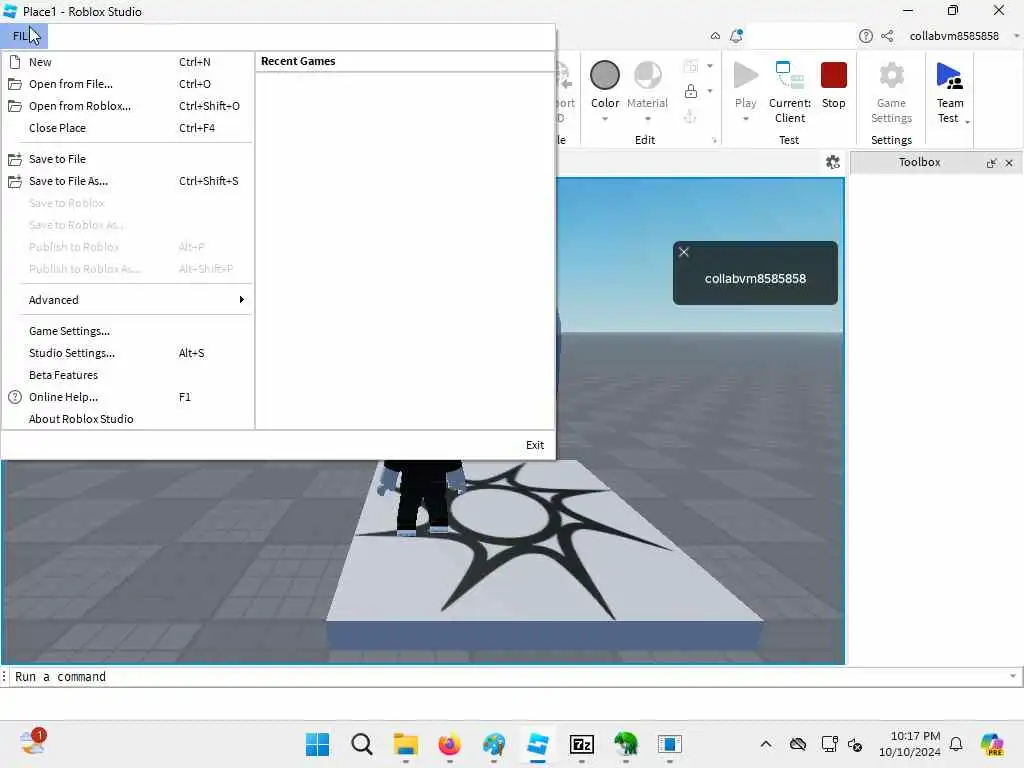This screenshot has width=1024, height=768.
Task: Click the green creature taskbar icon
Action: pos(626,744)
